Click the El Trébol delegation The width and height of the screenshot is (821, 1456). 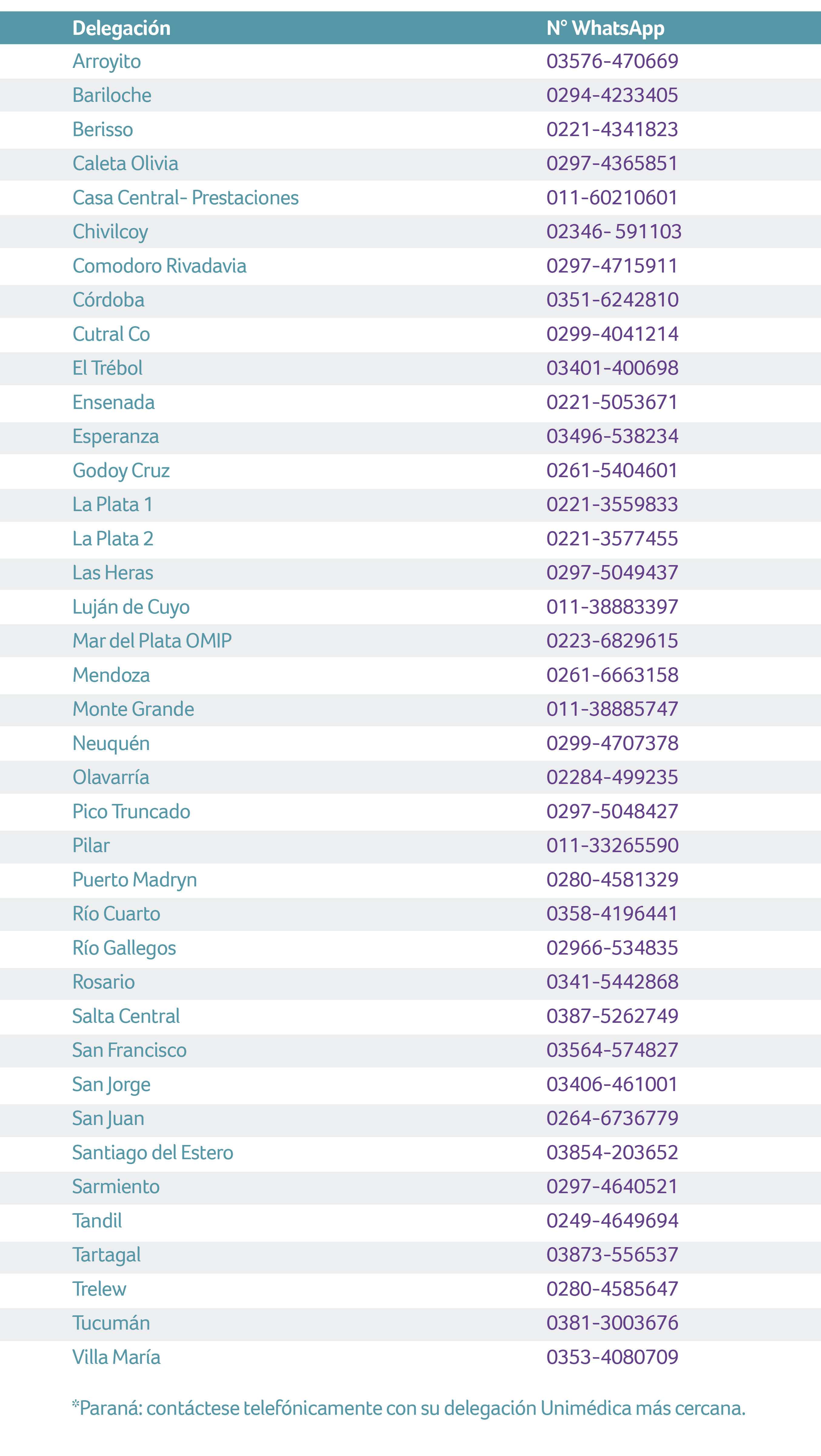[x=107, y=368]
